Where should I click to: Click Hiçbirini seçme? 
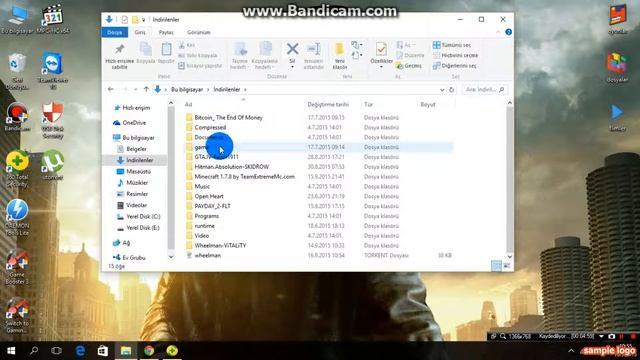point(456,55)
